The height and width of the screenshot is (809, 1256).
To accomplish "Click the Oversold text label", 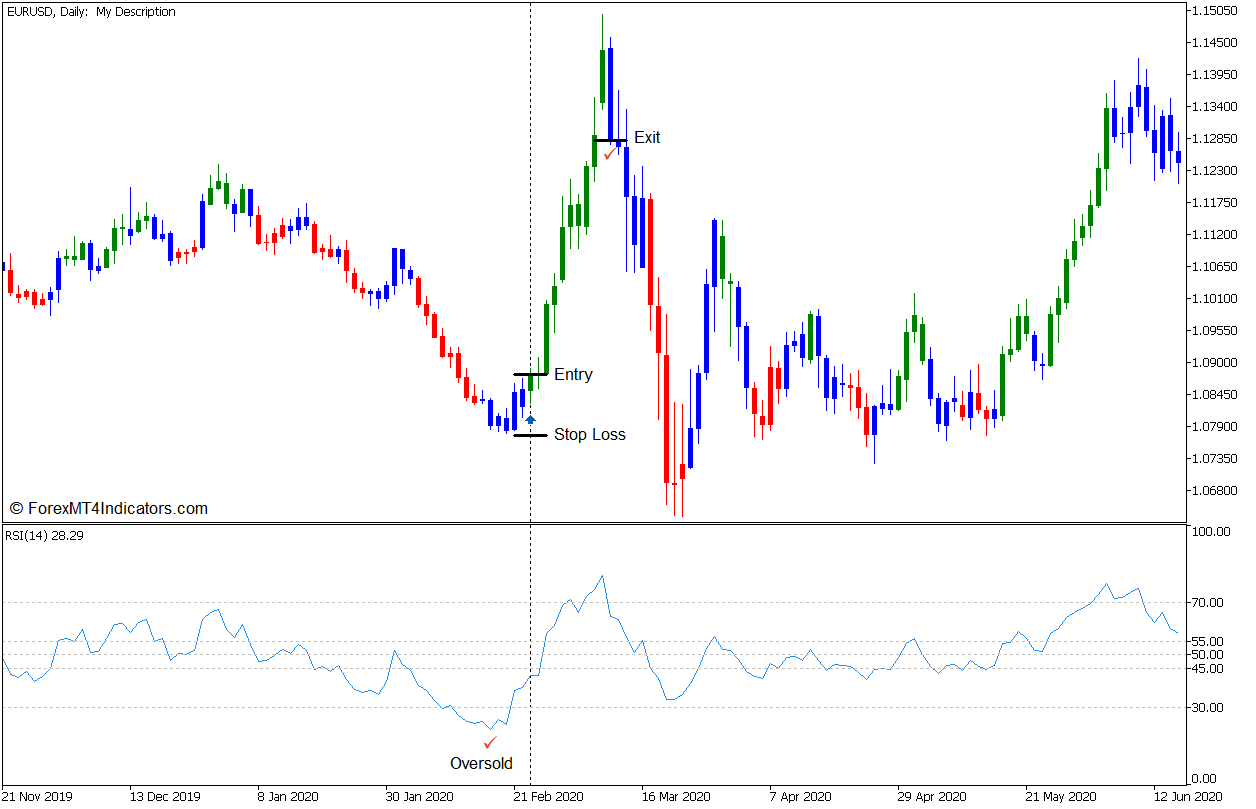I will coord(481,764).
